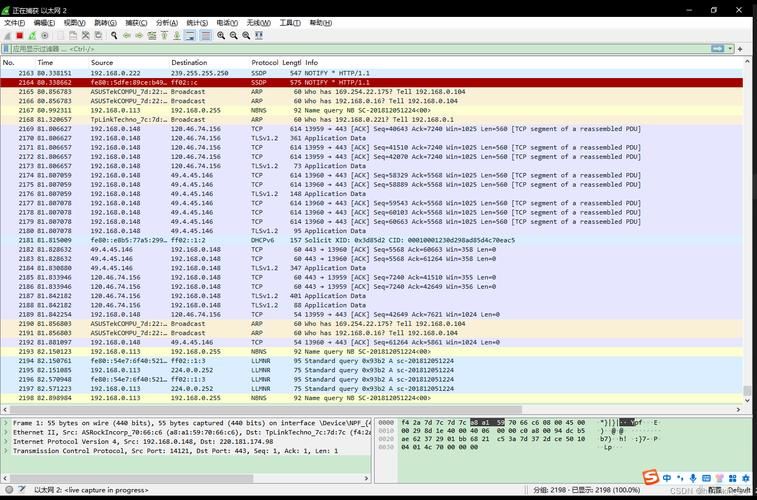Toggle auto-scroll during live capture

point(190,35)
